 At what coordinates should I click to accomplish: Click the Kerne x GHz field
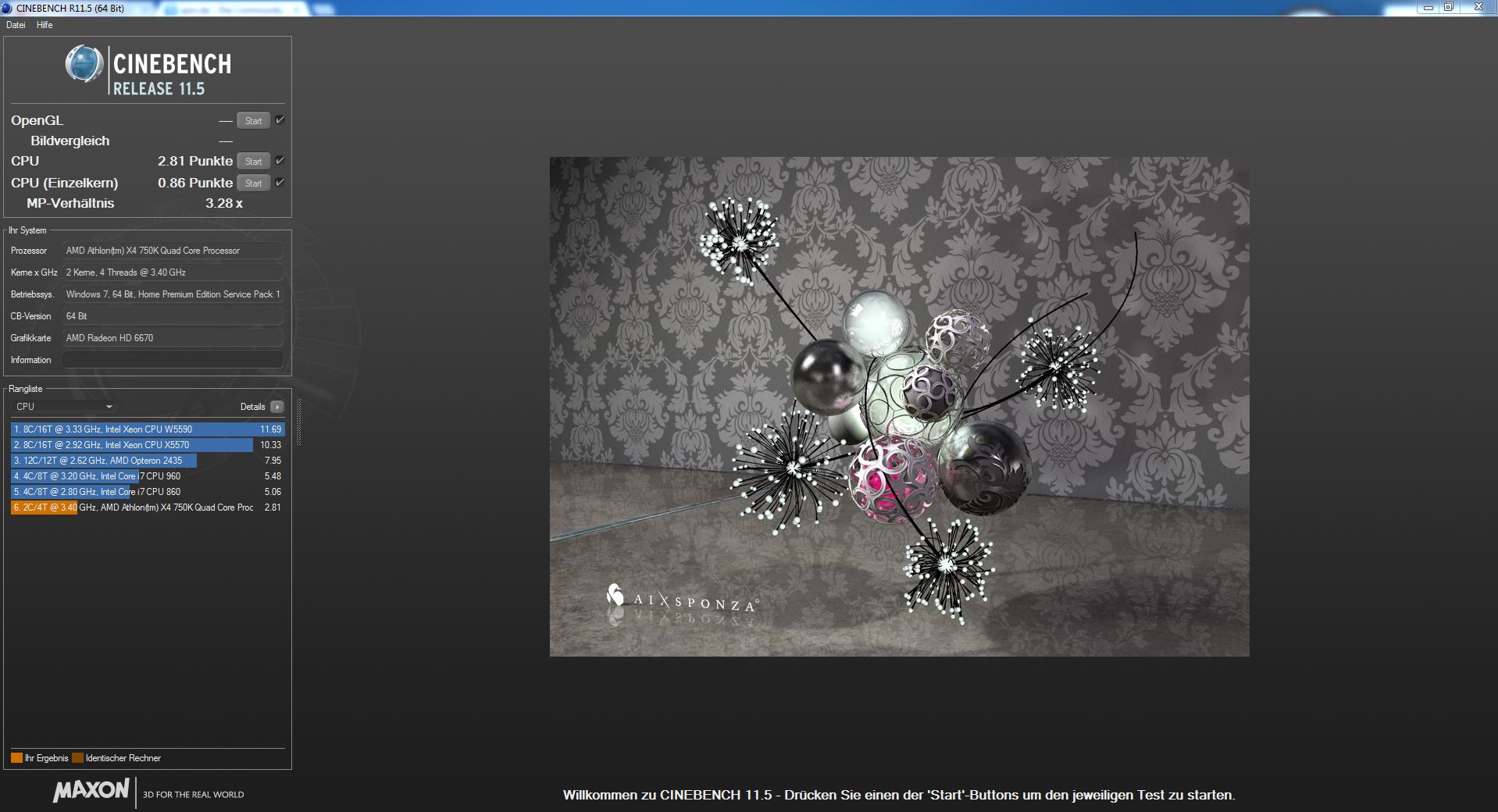(173, 272)
